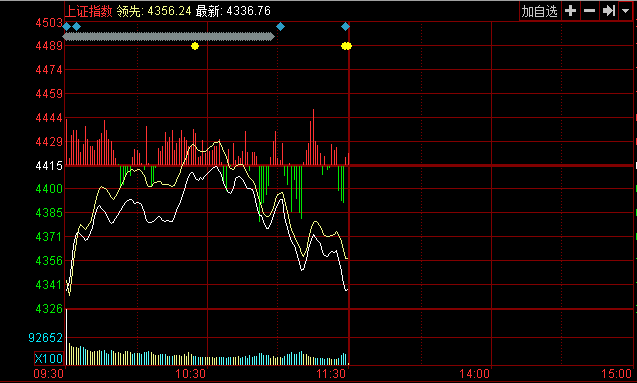The width and height of the screenshot is (637, 383).
Task: Click the 10:30 time axis label
Action: [191, 374]
